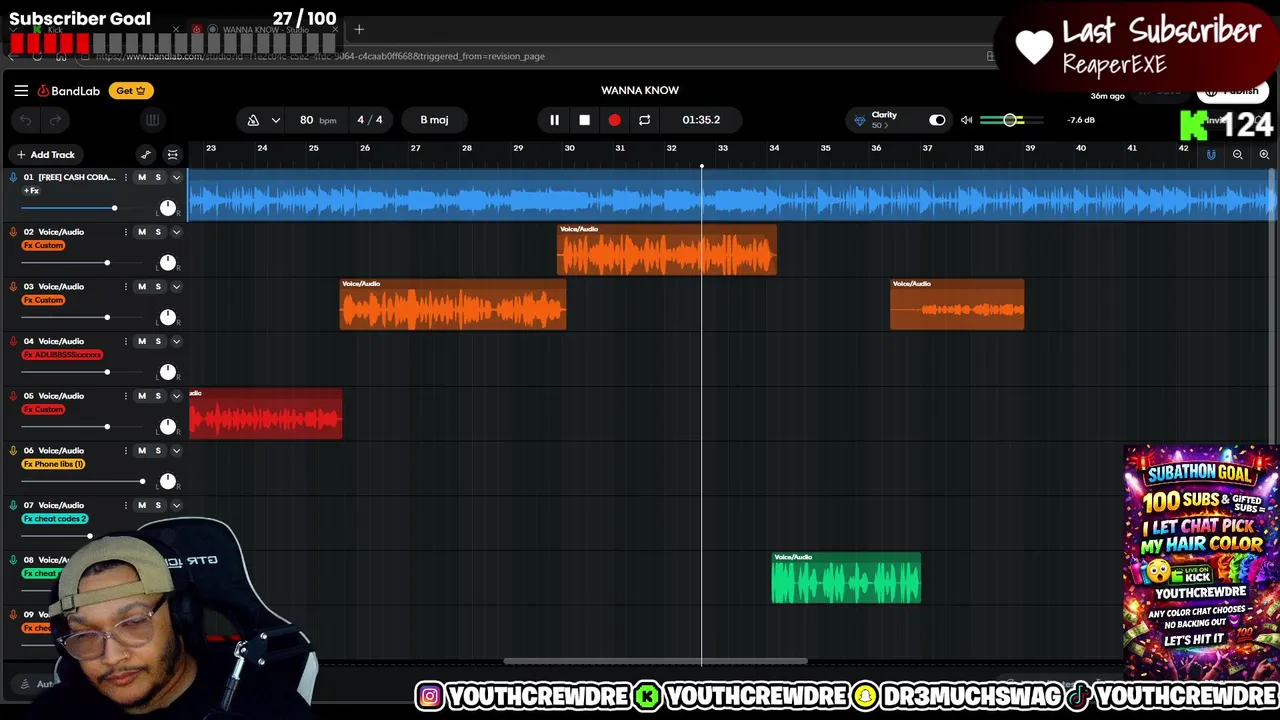This screenshot has width=1280, height=720.
Task: Stop playback
Action: click(x=584, y=120)
